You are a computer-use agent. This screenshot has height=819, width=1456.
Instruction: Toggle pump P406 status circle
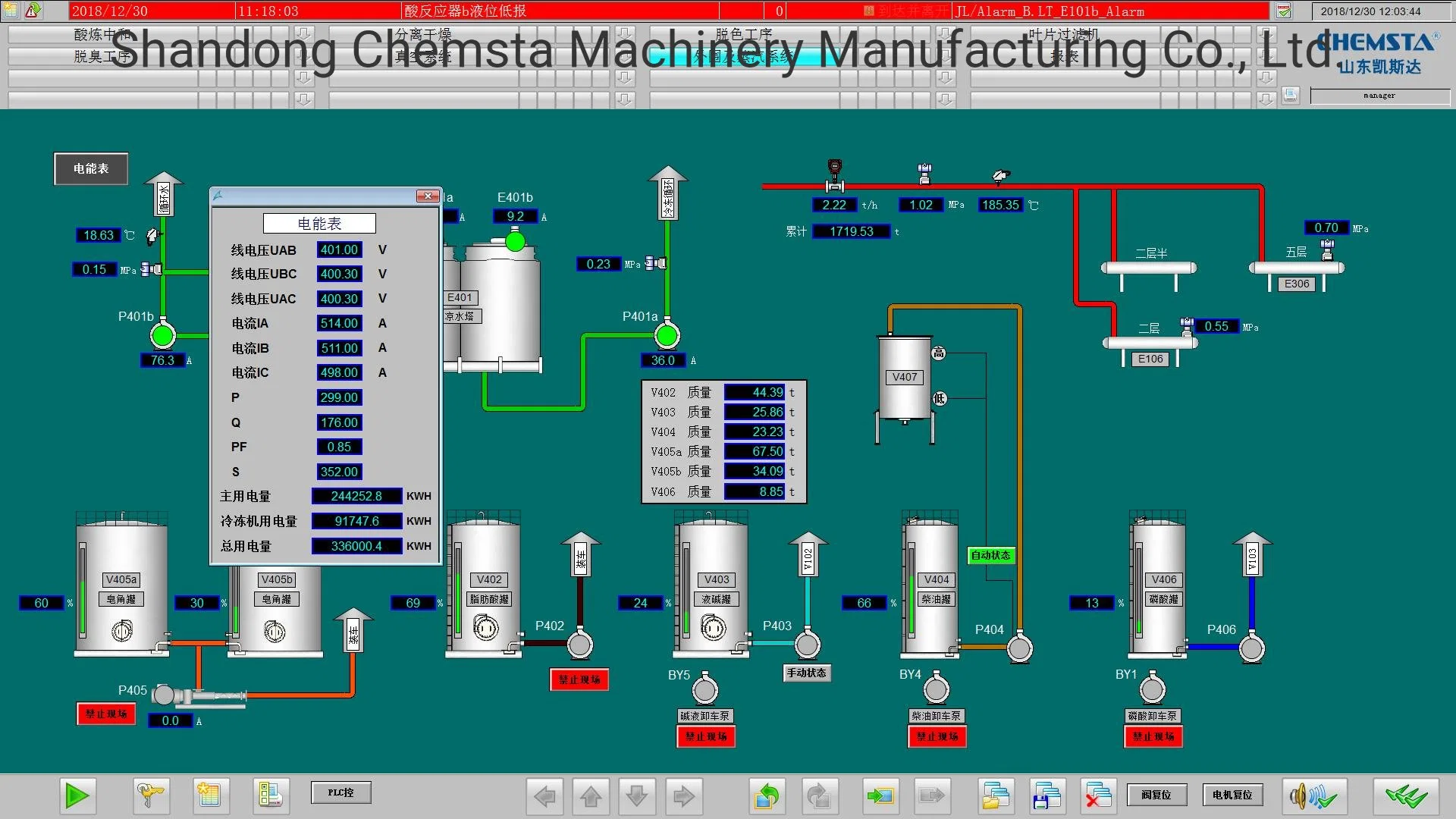coord(1252,648)
